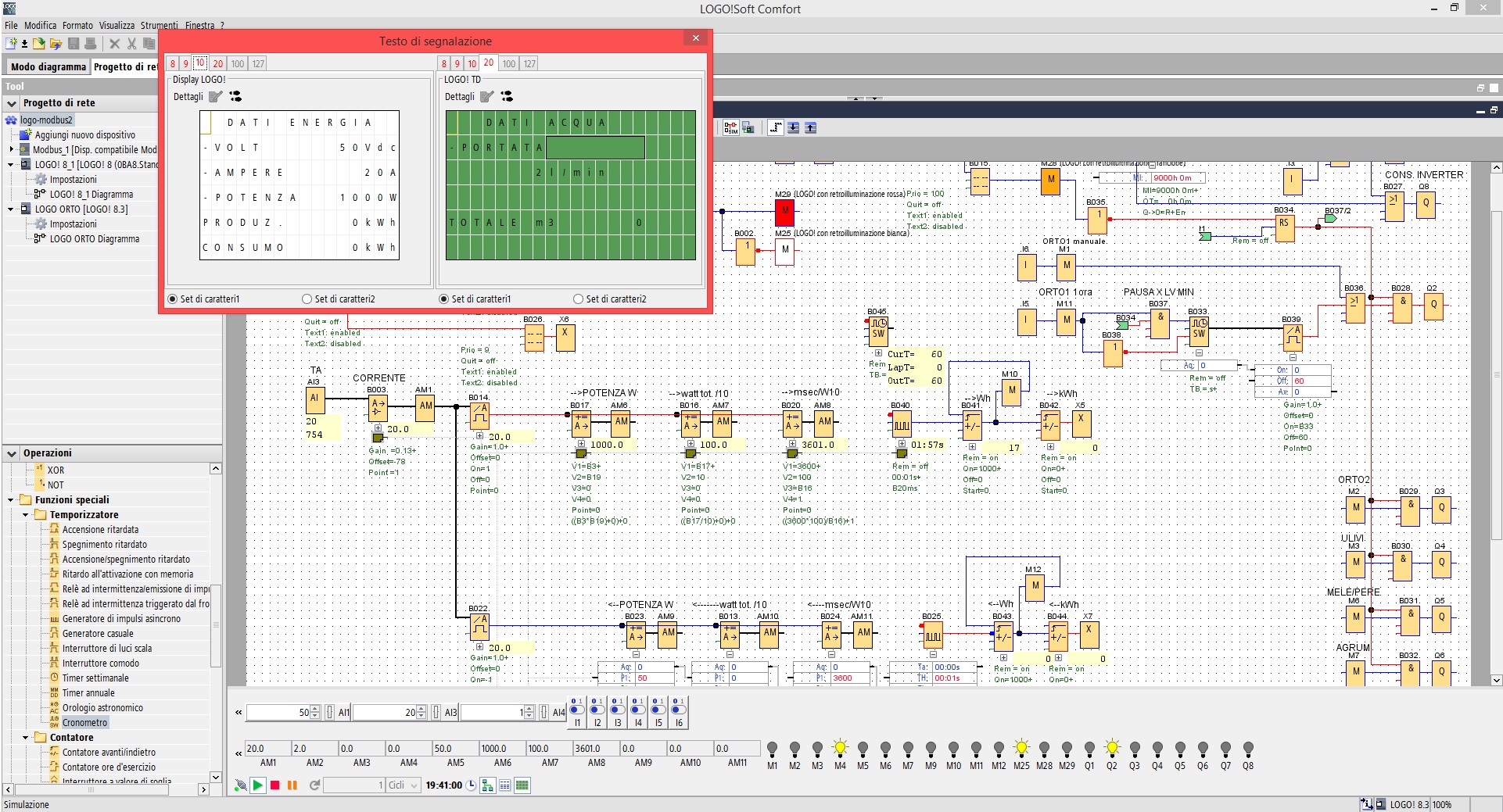The width and height of the screenshot is (1503, 812).
Task: Stop simulation with the red square button
Action: 275,785
